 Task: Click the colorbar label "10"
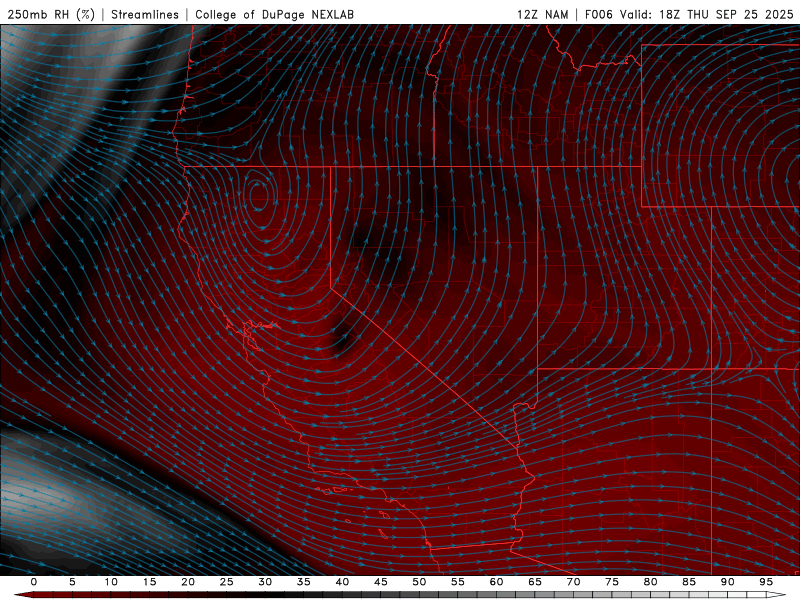click(x=111, y=582)
